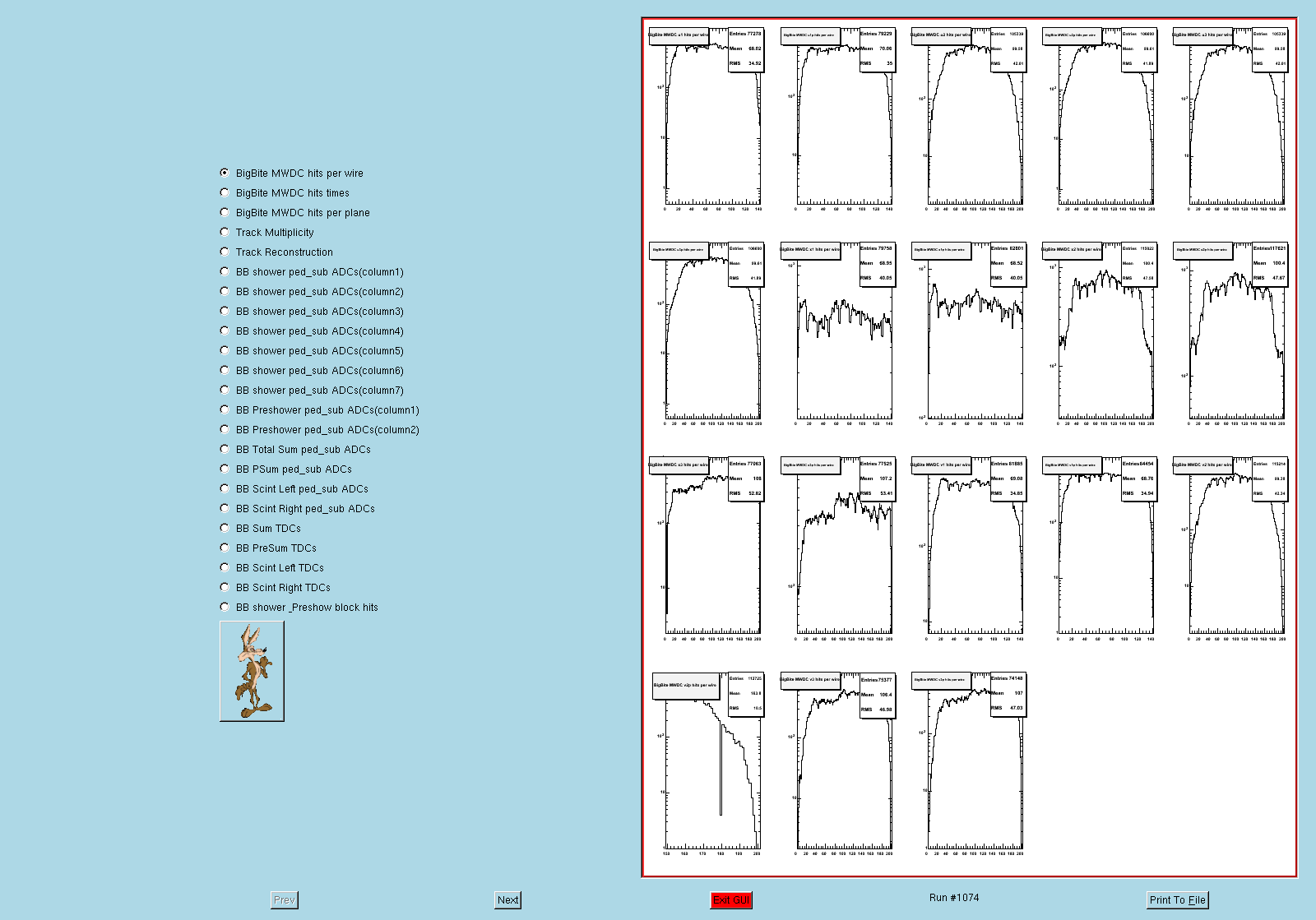Advance to the Next plot page
Viewport: 1316px width, 920px height.
click(x=507, y=900)
